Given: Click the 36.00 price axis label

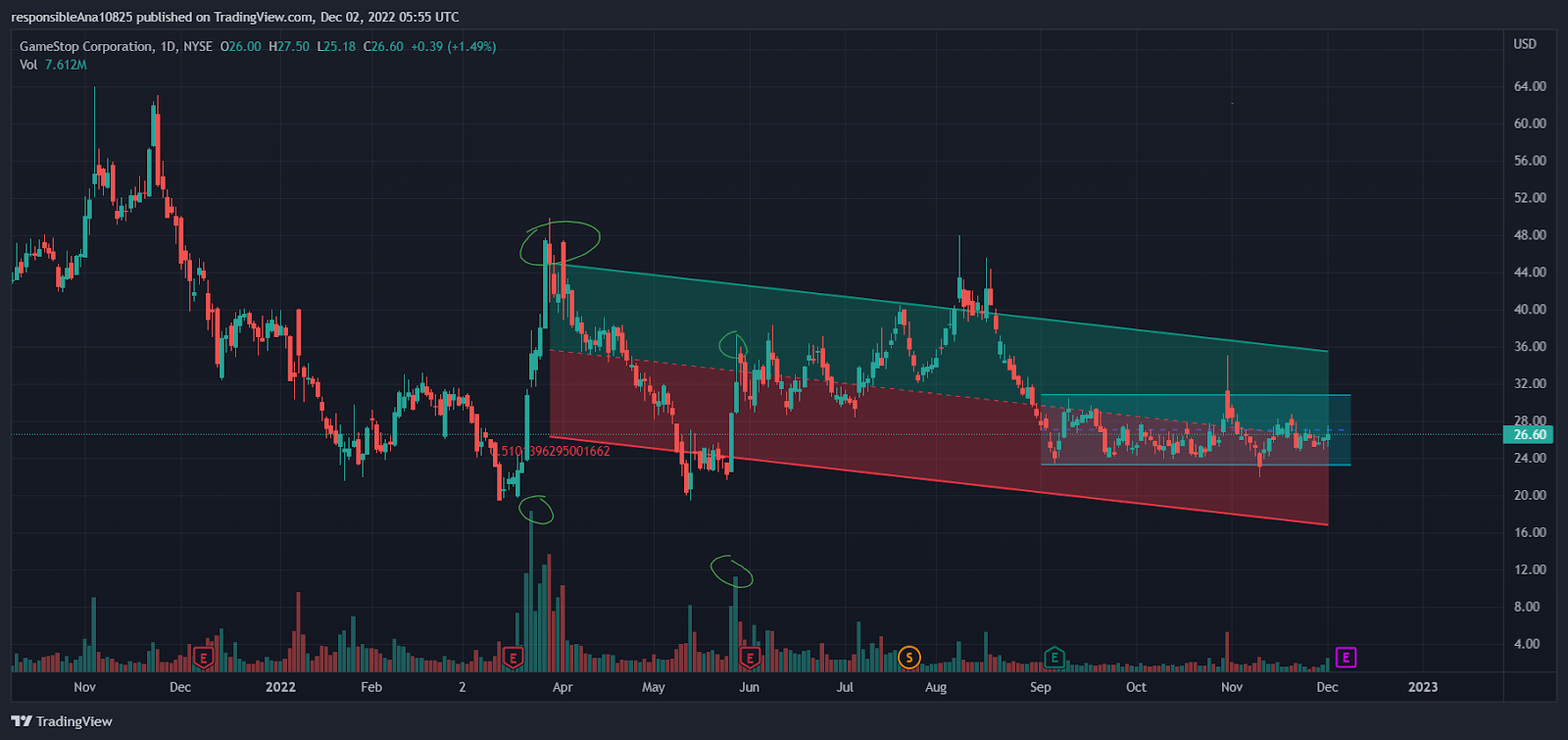Looking at the screenshot, I should tap(1530, 347).
